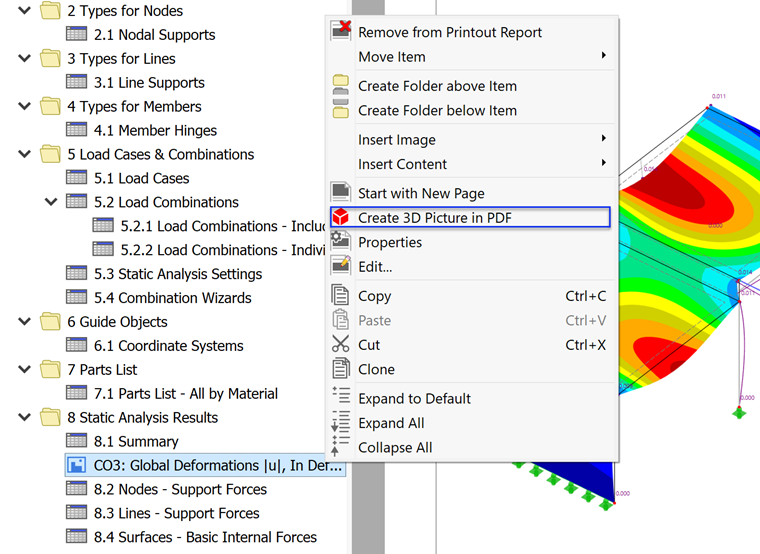Select 5.4 Combination Wizards

pyautogui.click(x=173, y=298)
